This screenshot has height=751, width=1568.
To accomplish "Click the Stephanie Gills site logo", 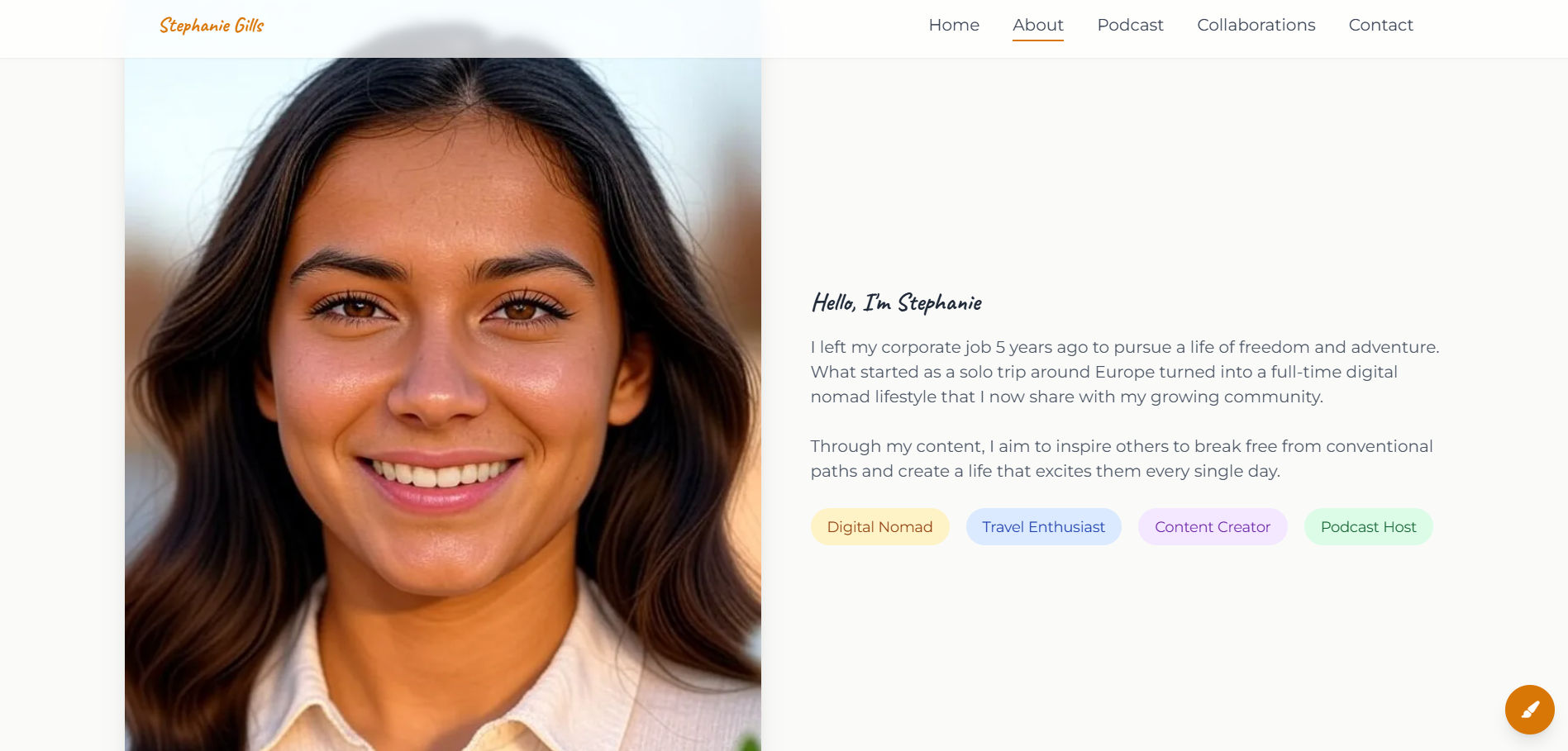I will 212,26.
